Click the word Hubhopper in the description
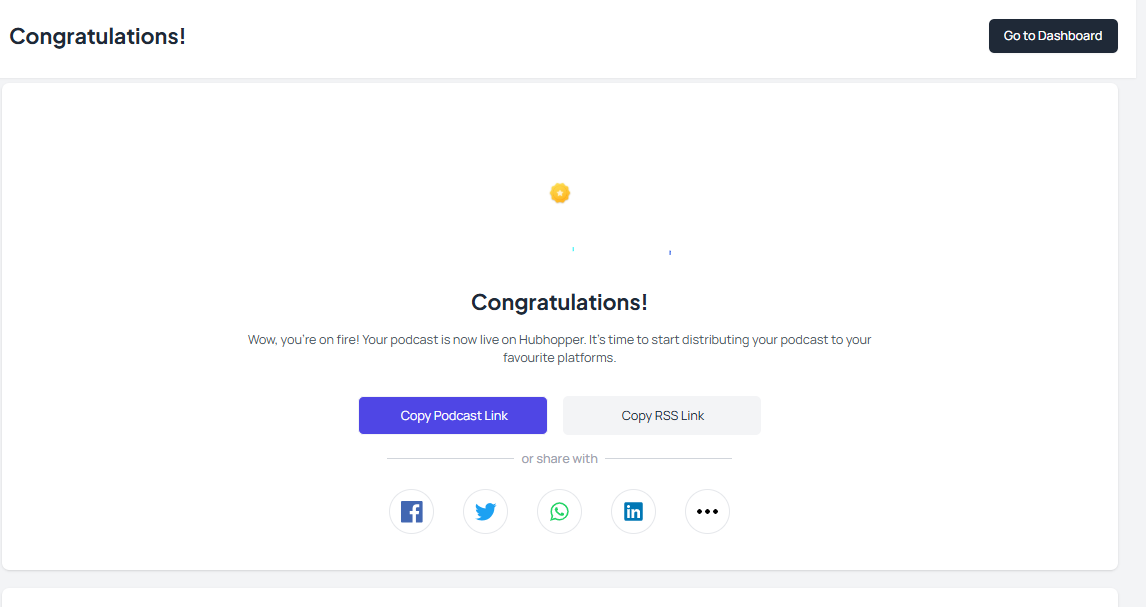The width and height of the screenshot is (1146, 607). pyautogui.click(x=553, y=340)
